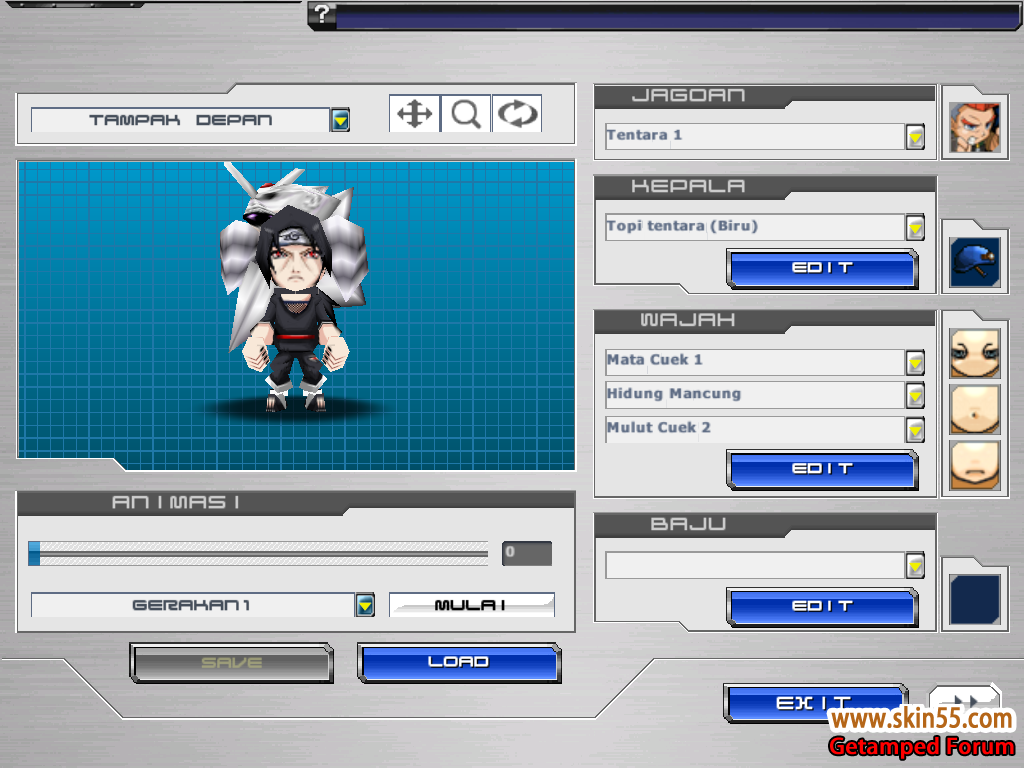Click the blue Load button
Image resolution: width=1024 pixels, height=768 pixels.
coord(459,662)
